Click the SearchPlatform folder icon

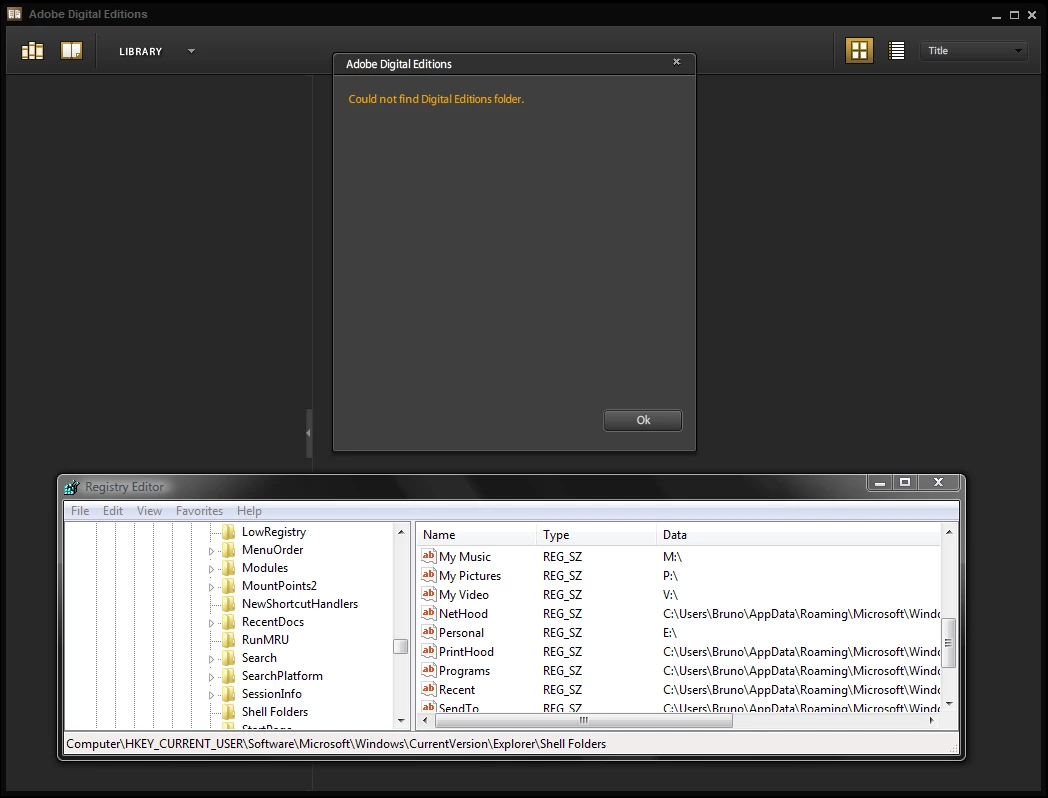click(229, 676)
